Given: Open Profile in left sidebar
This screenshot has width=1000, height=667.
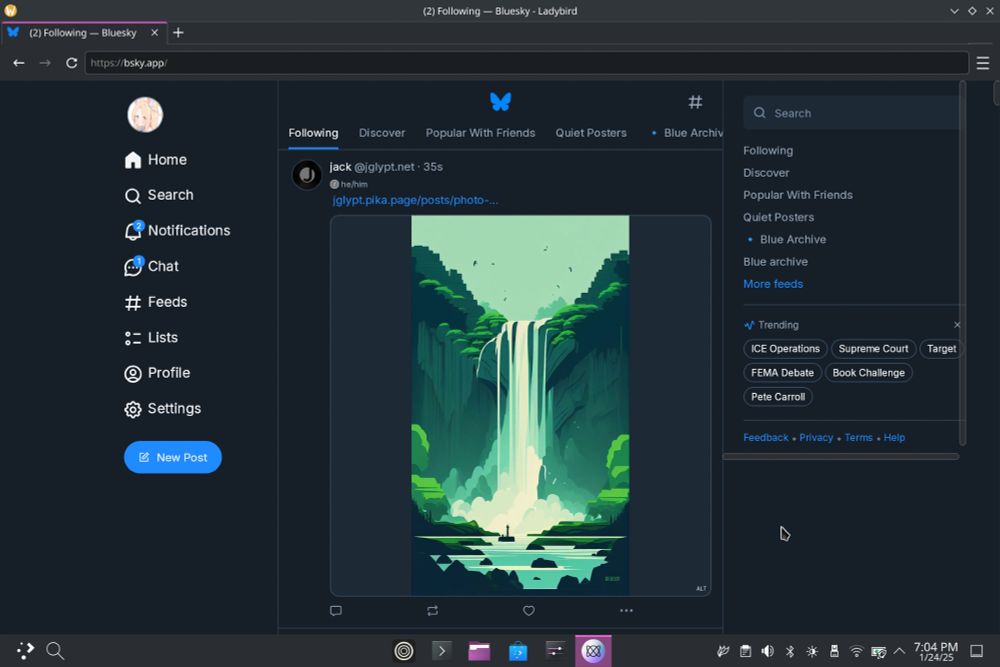Looking at the screenshot, I should coord(157,373).
